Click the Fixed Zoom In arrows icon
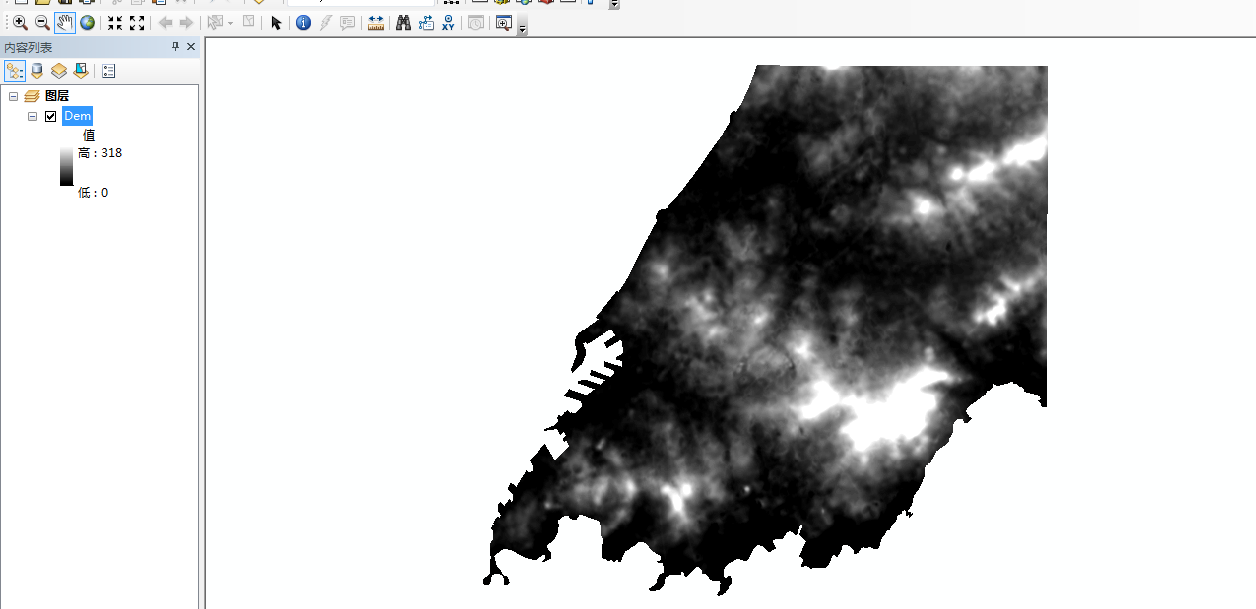1256x609 pixels. pos(115,22)
